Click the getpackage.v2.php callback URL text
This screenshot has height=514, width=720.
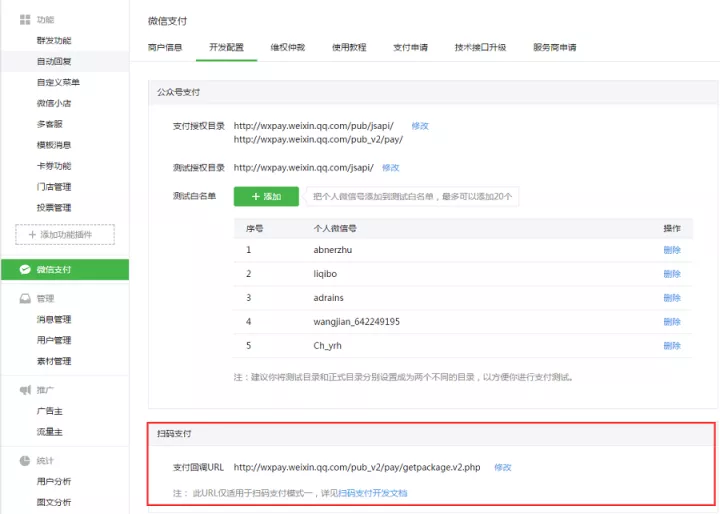click(357, 467)
